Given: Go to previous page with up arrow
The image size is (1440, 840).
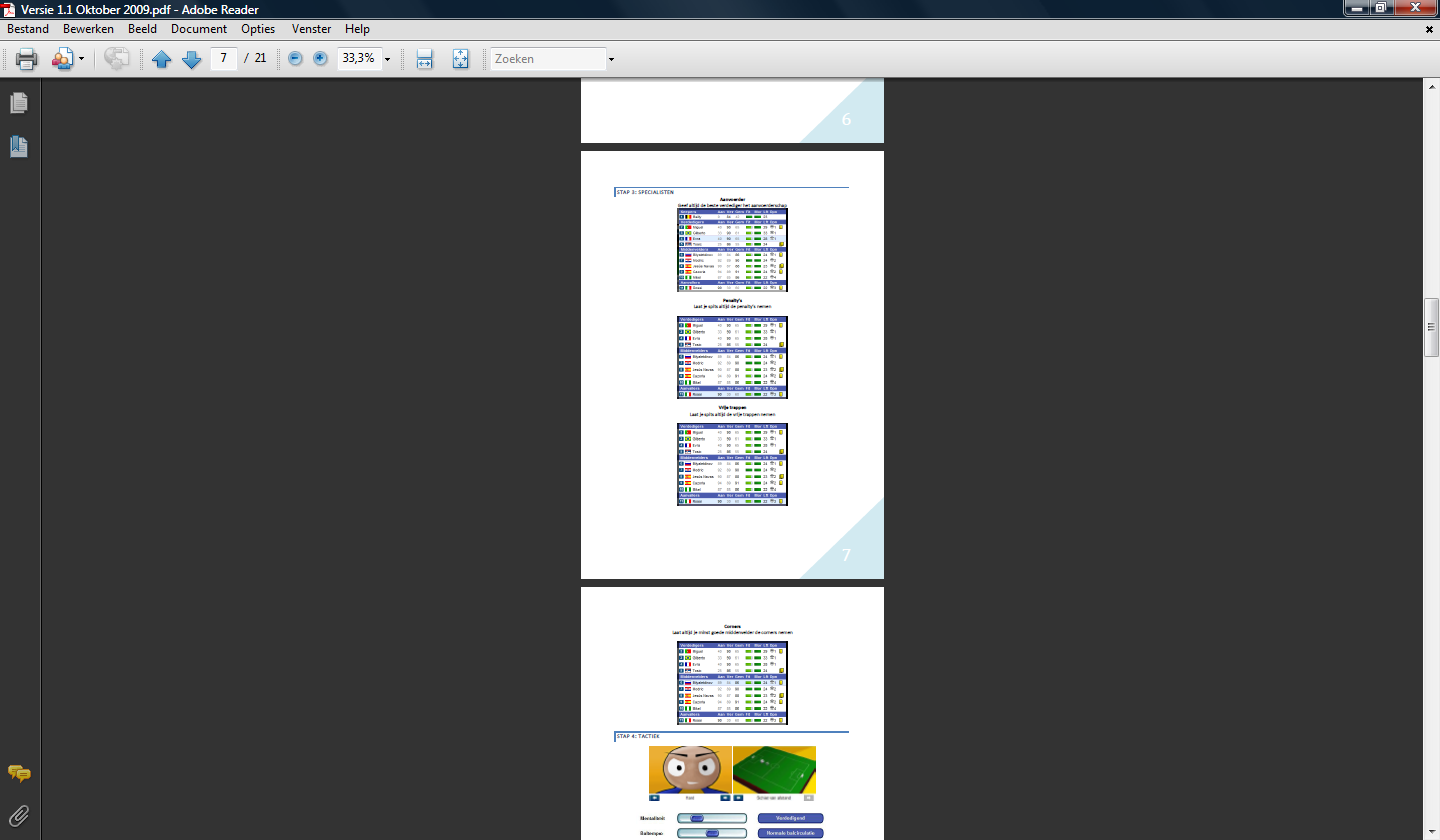Looking at the screenshot, I should (x=162, y=59).
